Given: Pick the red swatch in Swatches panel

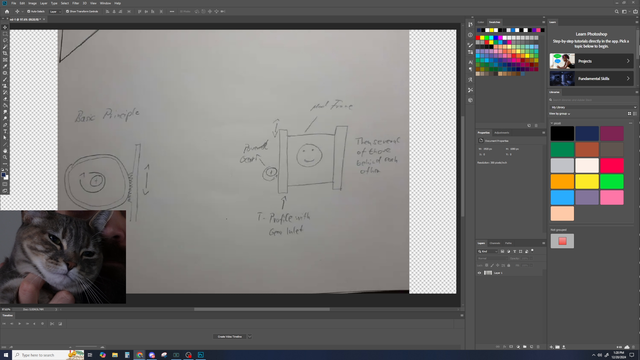Looking at the screenshot, I should point(478,38).
